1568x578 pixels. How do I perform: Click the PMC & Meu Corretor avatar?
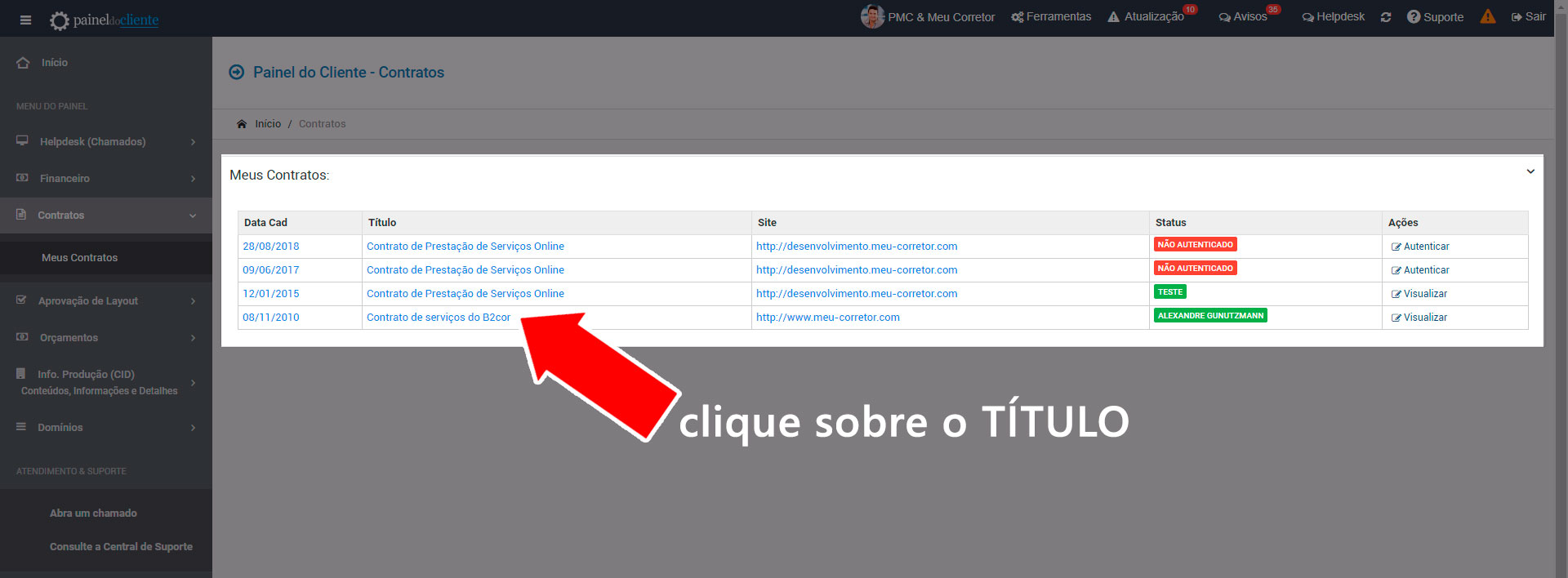872,16
